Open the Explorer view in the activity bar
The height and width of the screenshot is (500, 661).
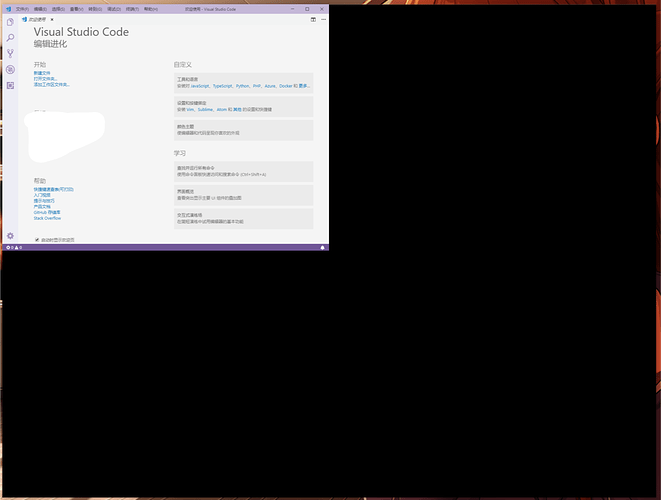point(10,22)
